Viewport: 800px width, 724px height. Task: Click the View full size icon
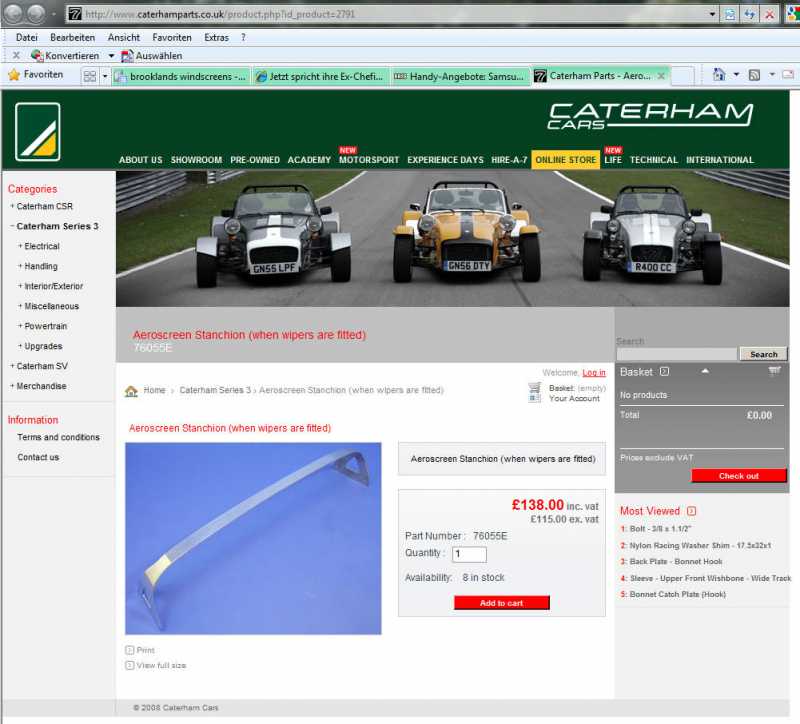click(x=129, y=665)
